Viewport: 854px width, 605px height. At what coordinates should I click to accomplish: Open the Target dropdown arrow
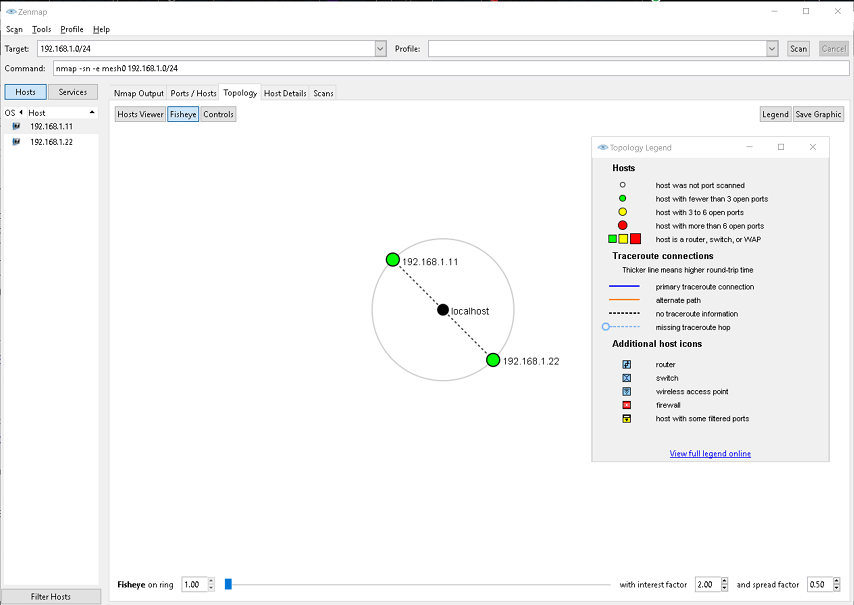(x=379, y=48)
